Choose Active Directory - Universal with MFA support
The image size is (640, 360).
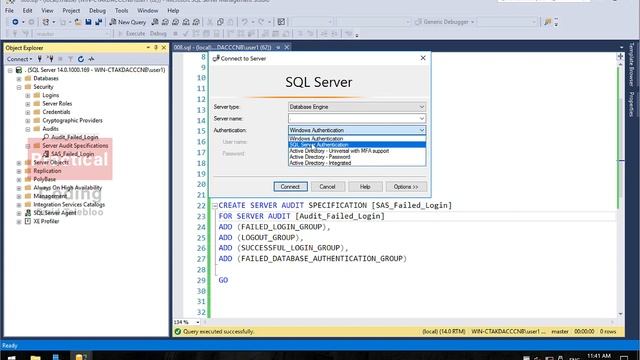pyautogui.click(x=357, y=151)
